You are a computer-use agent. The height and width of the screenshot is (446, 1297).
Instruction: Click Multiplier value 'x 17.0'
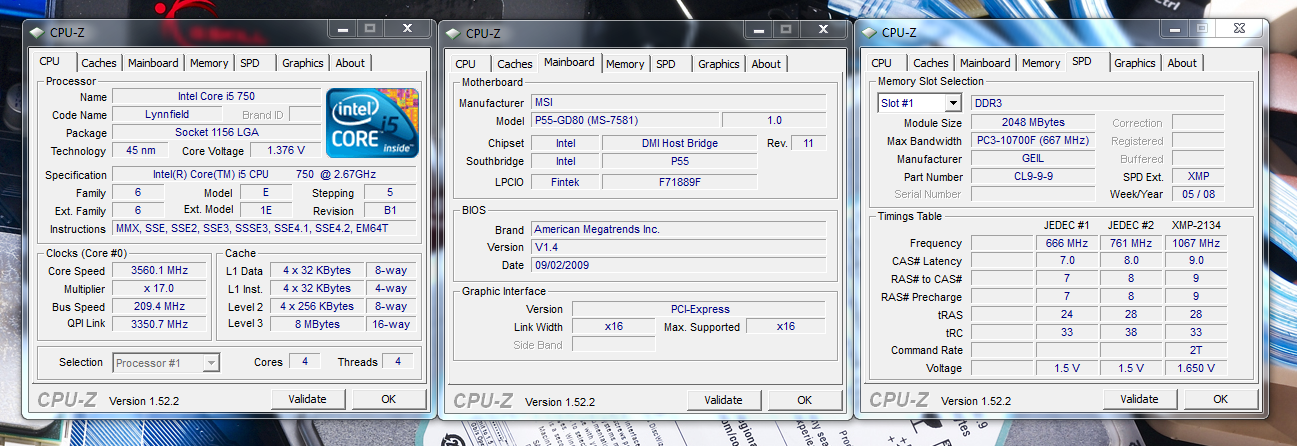[x=159, y=289]
